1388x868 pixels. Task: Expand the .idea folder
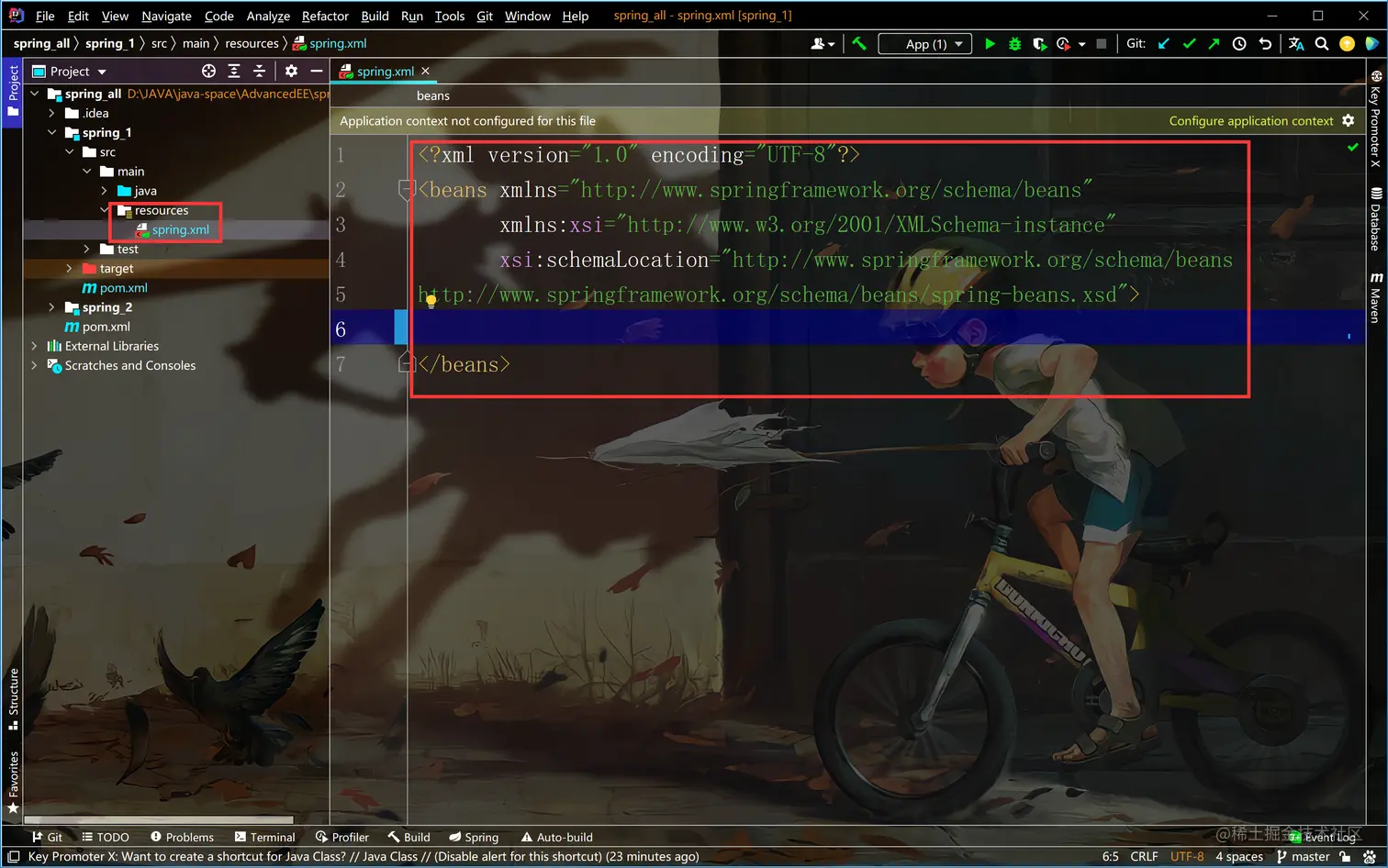pos(51,113)
